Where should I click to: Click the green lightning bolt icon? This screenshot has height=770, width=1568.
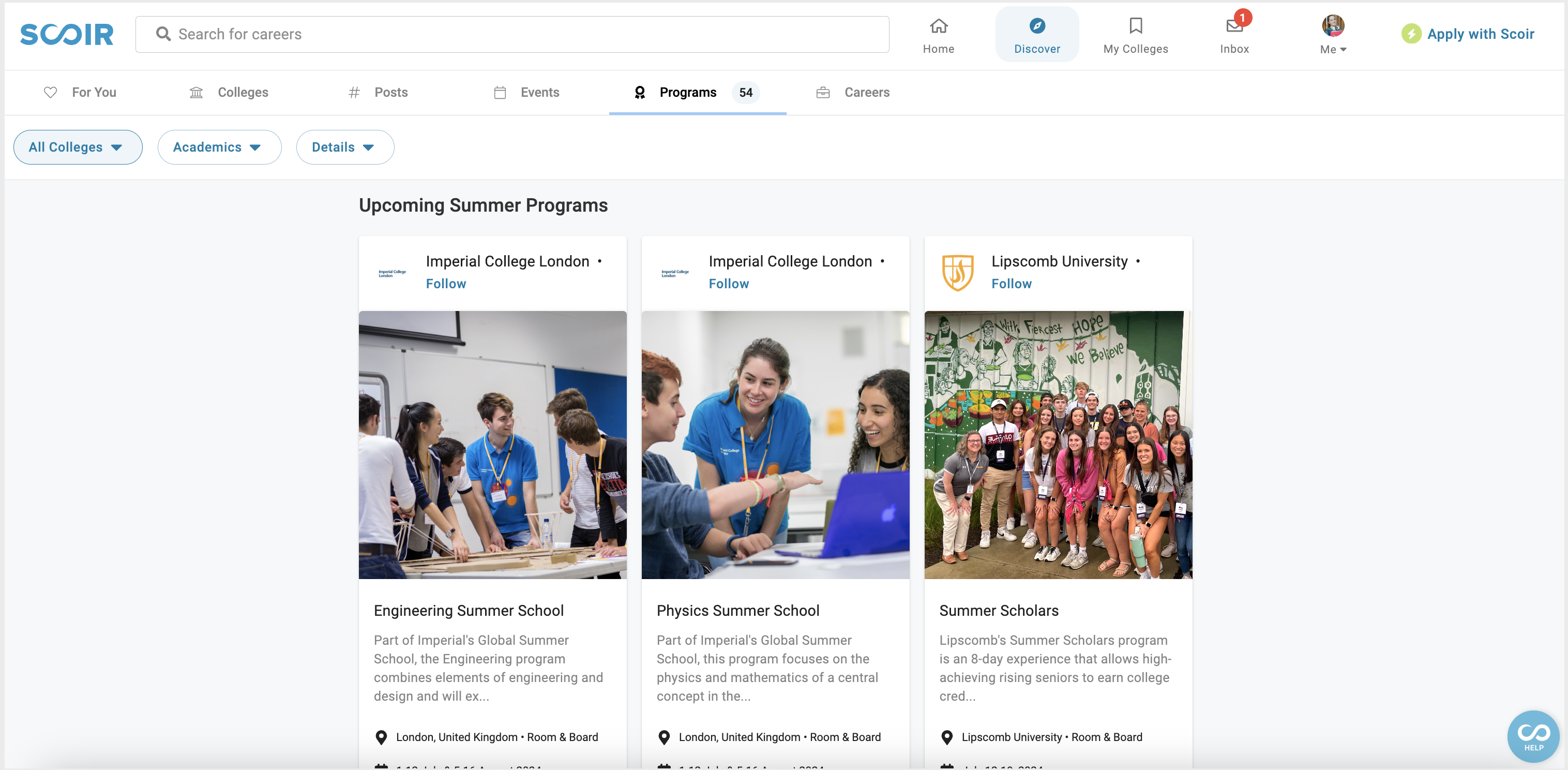click(1412, 34)
